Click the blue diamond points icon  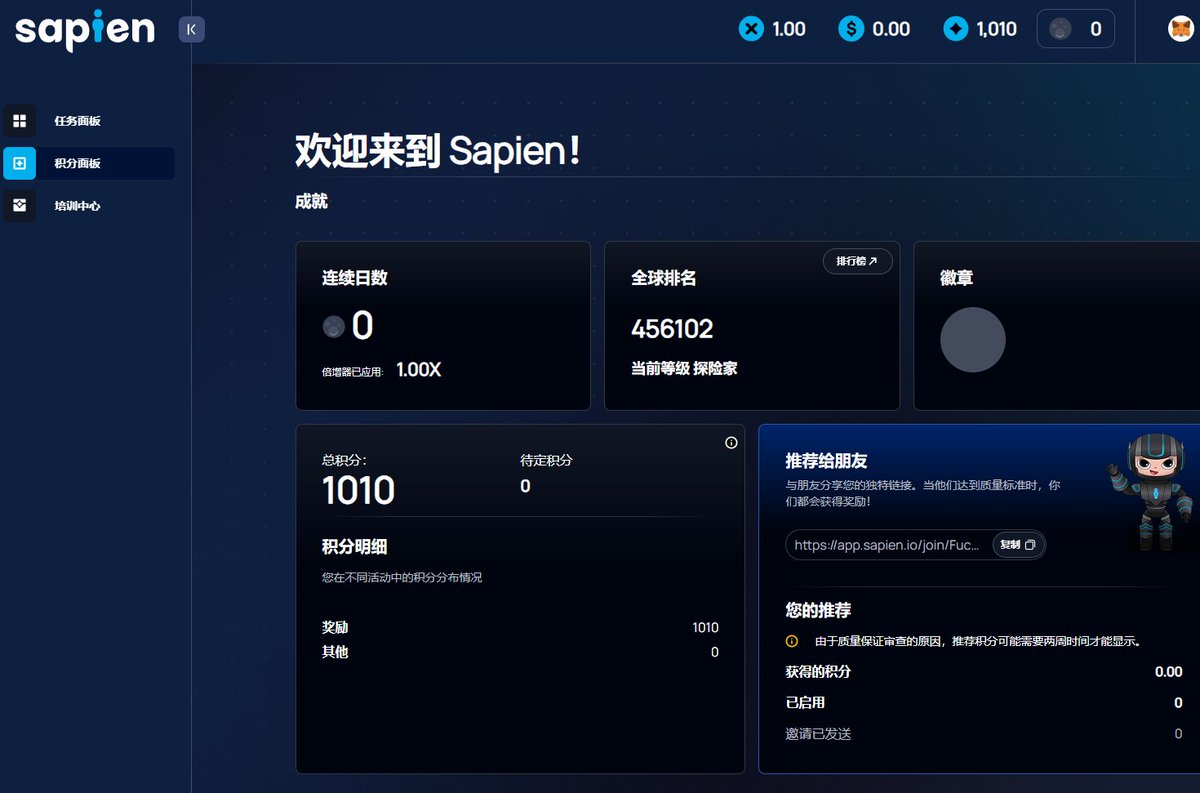956,29
